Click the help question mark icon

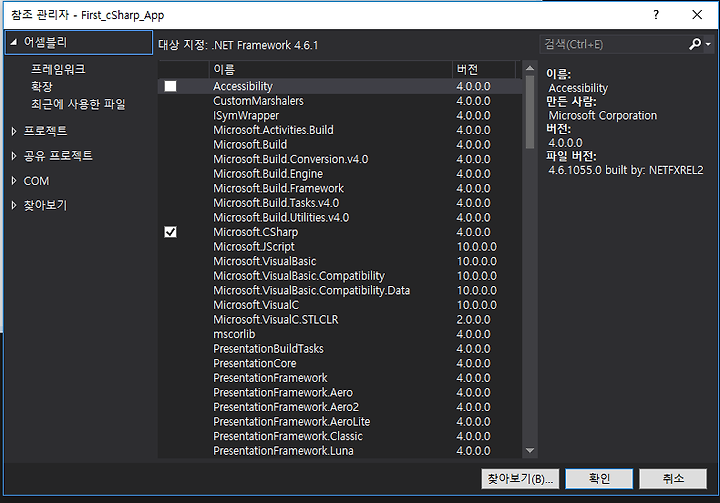[656, 15]
